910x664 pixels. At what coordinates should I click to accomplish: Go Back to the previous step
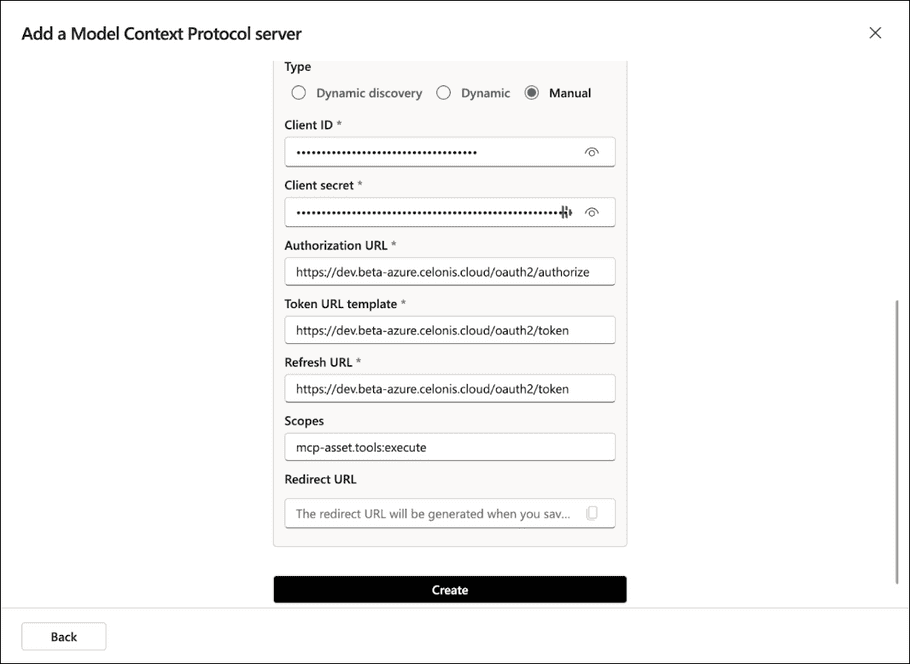coord(63,636)
